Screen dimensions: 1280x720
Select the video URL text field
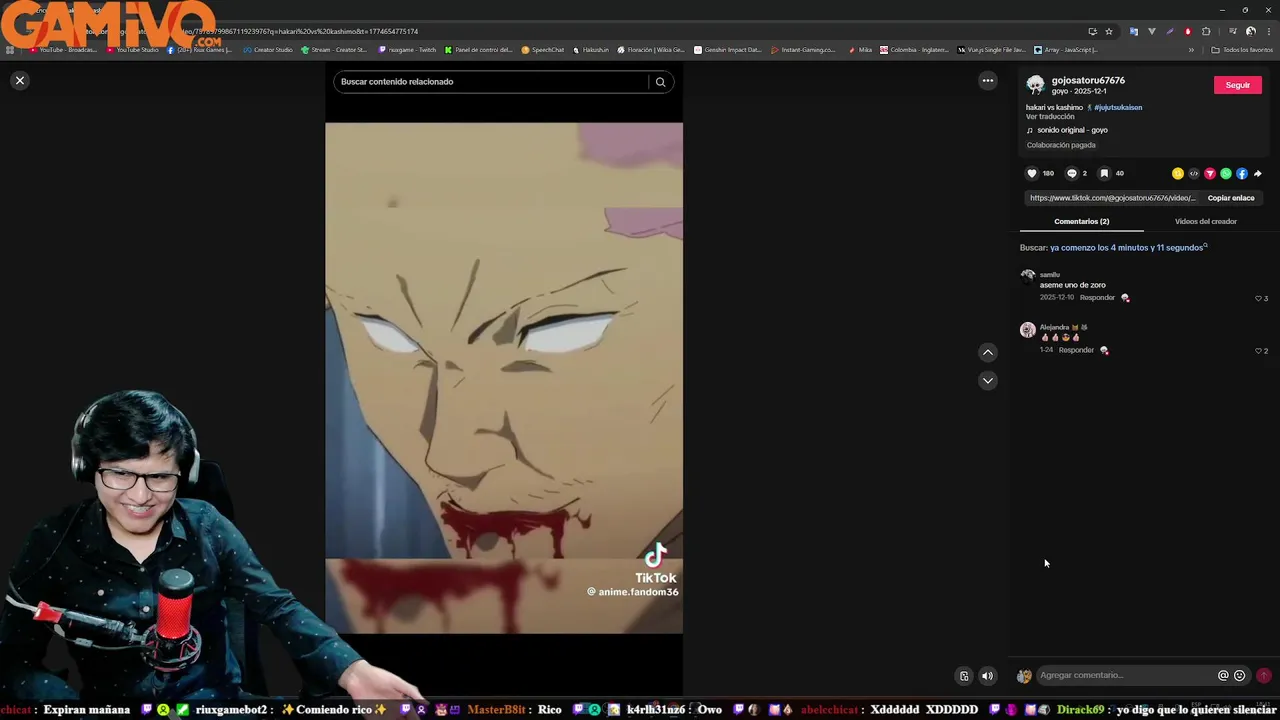1112,198
